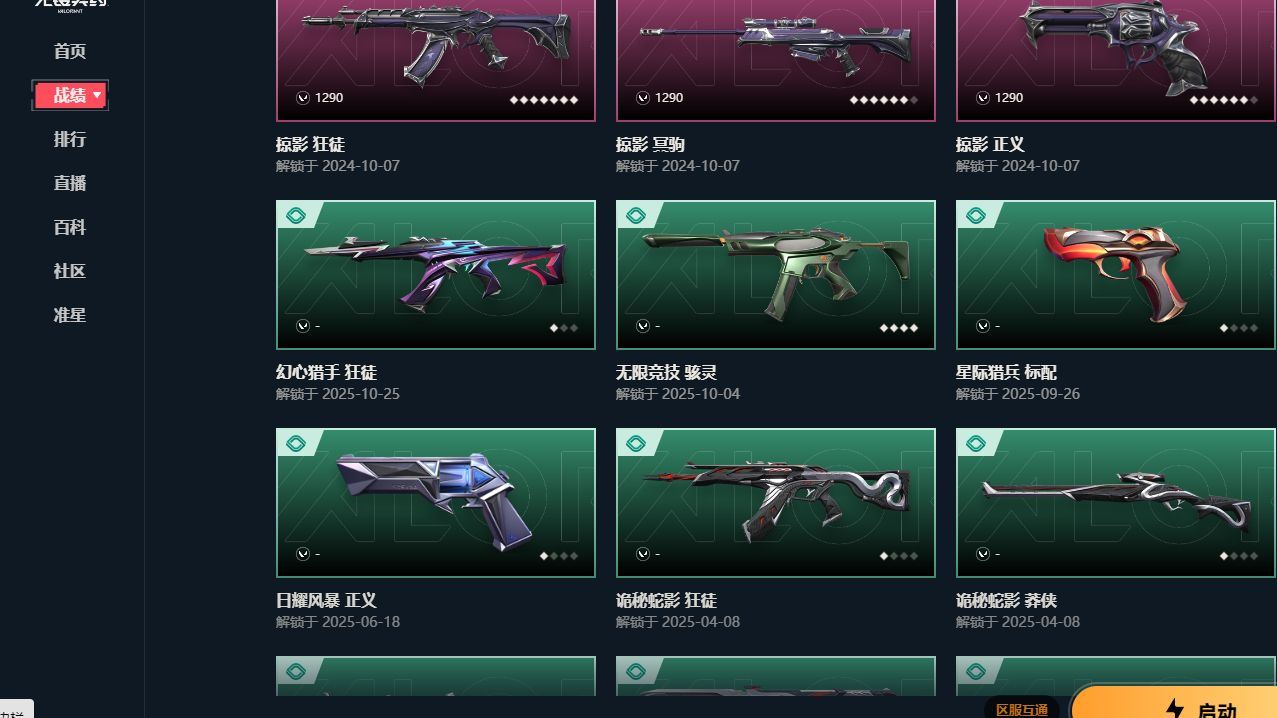Click the lightning icon on the 启动 button

coord(1175,710)
